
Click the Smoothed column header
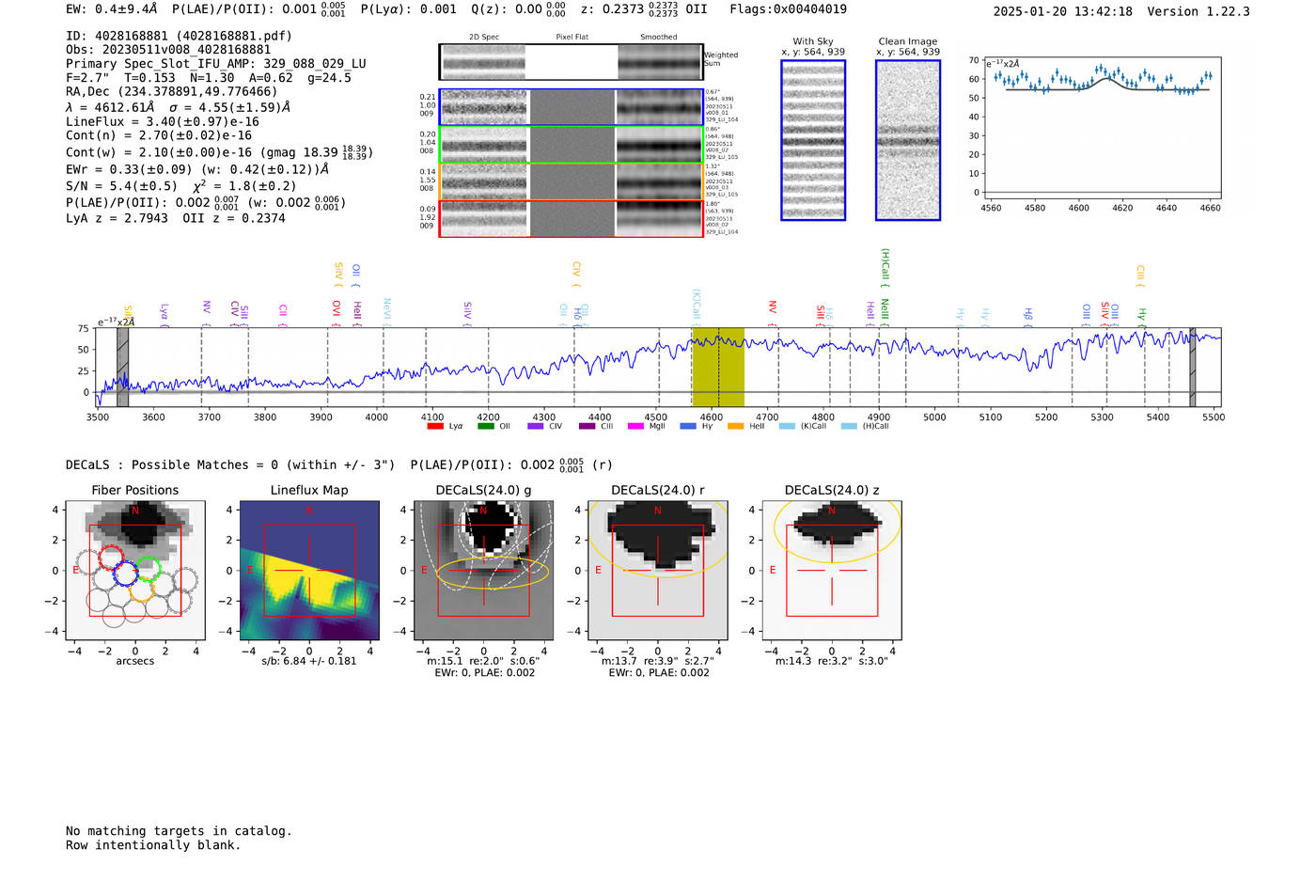[659, 38]
